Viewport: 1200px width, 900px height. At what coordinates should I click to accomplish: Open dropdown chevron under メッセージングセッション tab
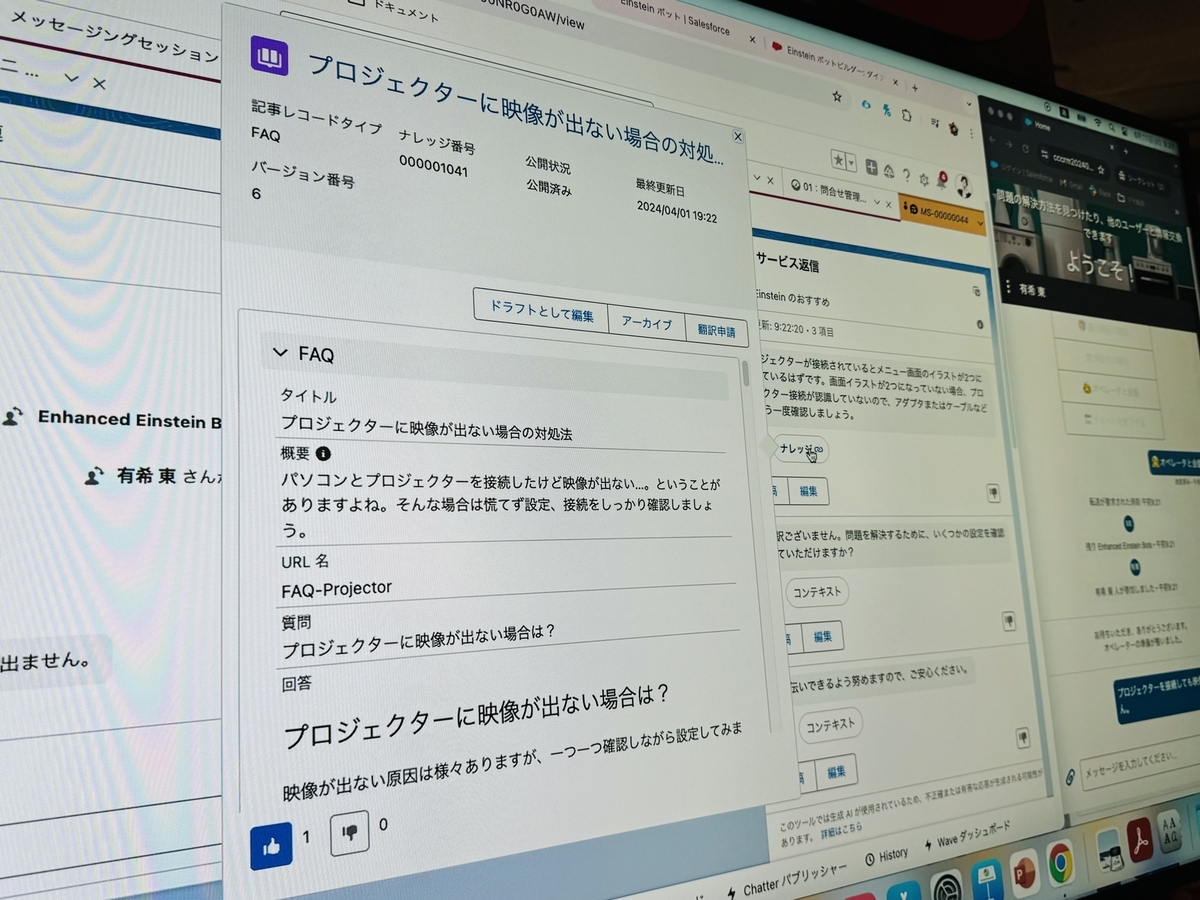coord(72,77)
